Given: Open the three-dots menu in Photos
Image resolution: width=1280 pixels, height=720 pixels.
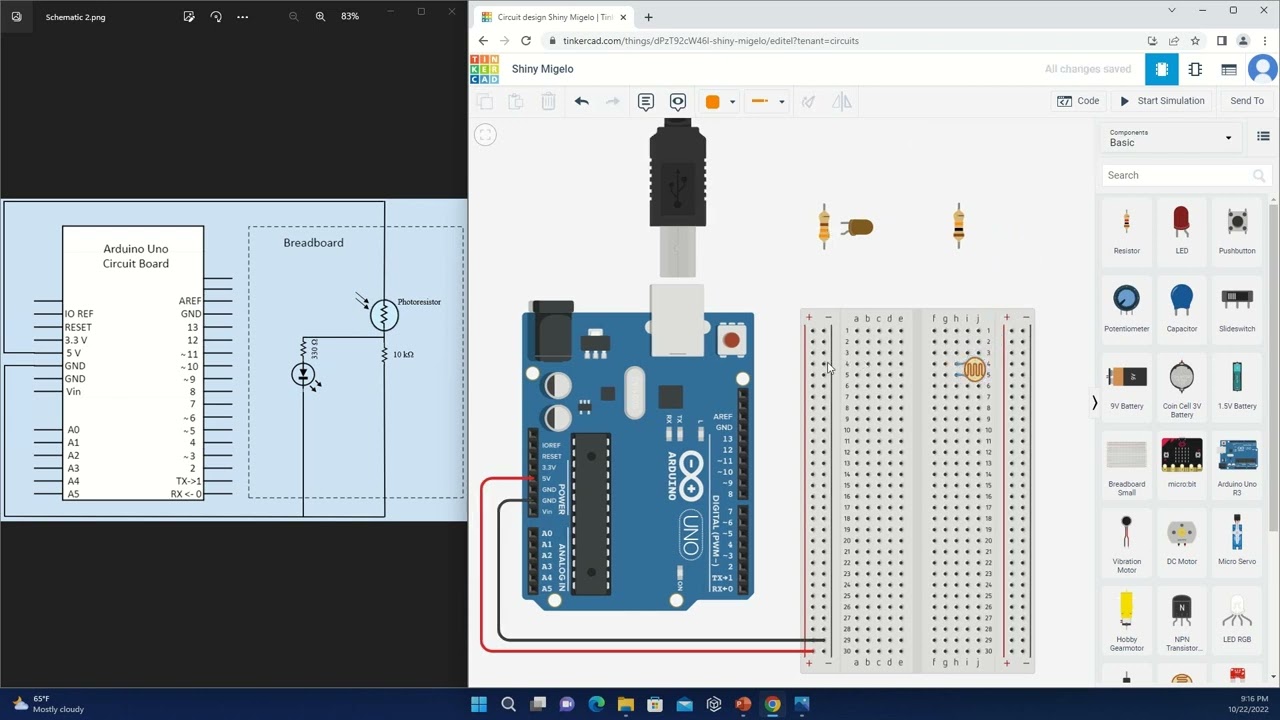Looking at the screenshot, I should coord(243,17).
